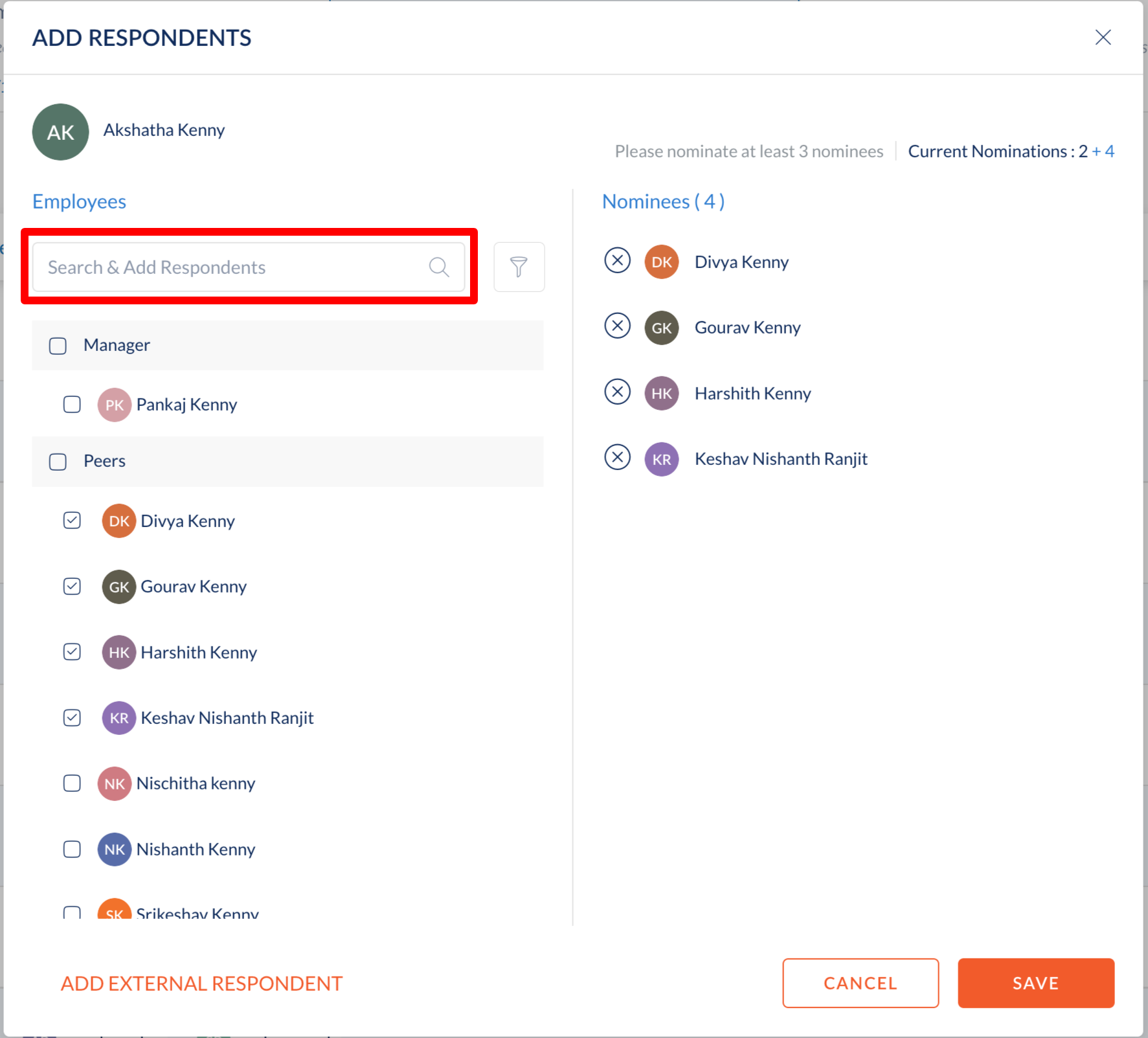Remove Gourav Kenny from nominees

617,326
